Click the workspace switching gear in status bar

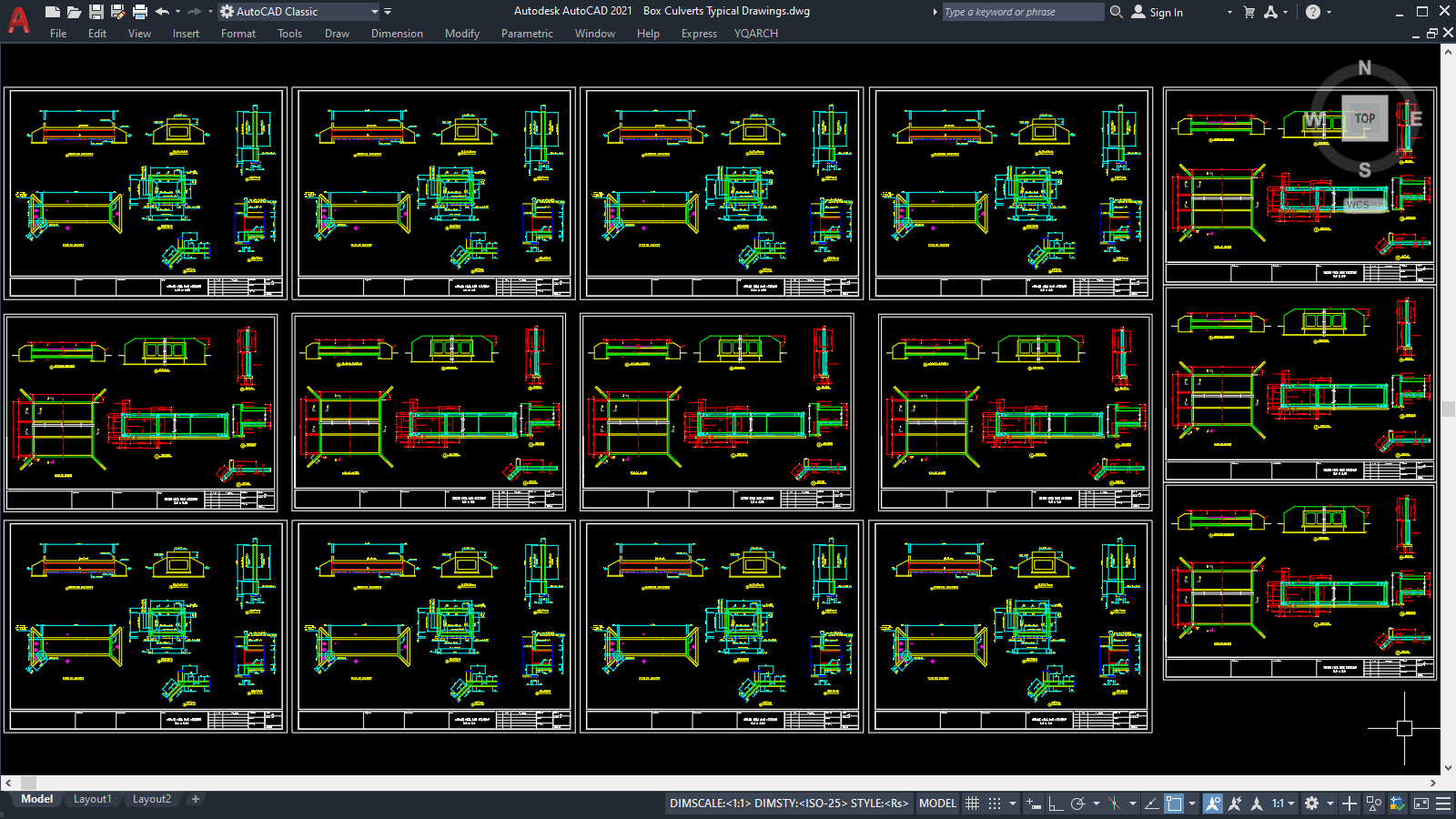1310,804
